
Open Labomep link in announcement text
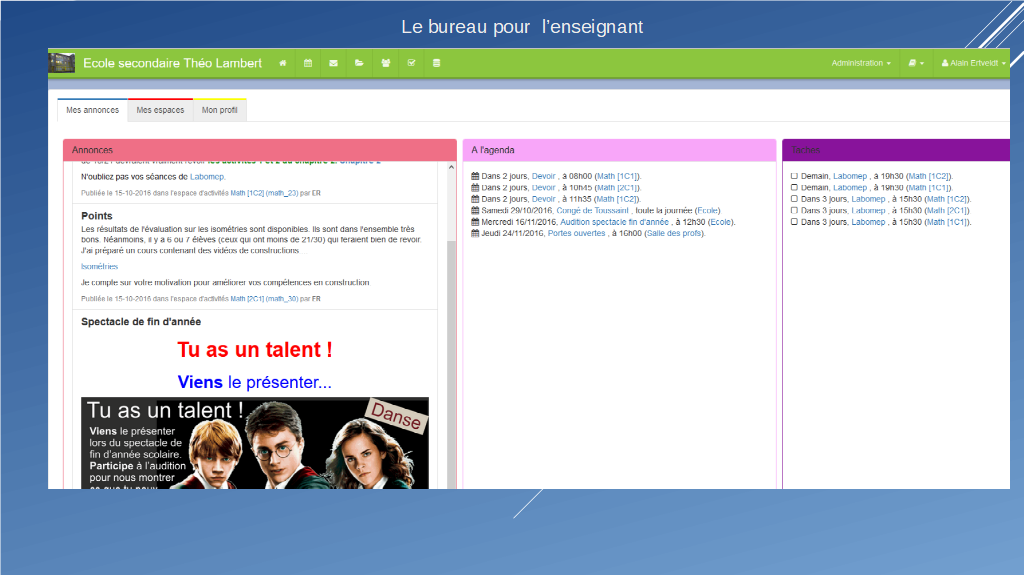(207, 176)
